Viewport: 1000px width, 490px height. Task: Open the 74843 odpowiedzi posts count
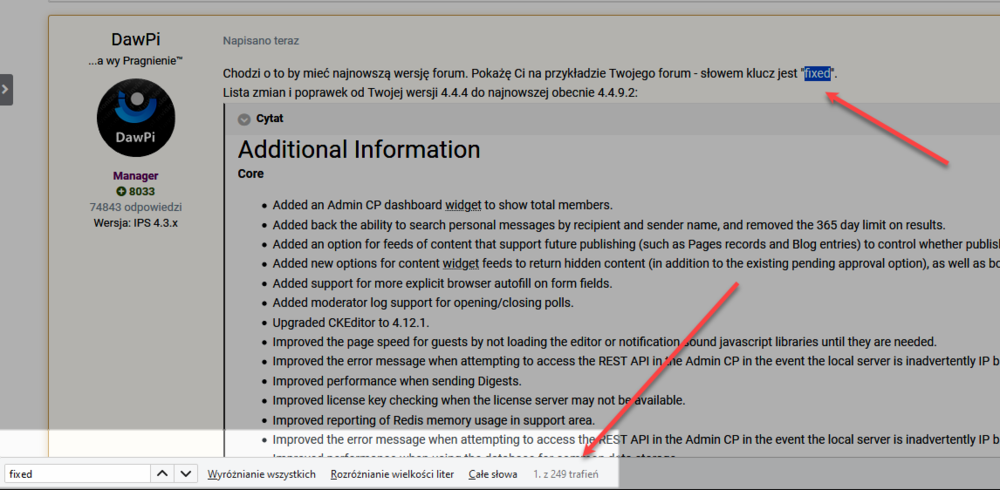136,207
